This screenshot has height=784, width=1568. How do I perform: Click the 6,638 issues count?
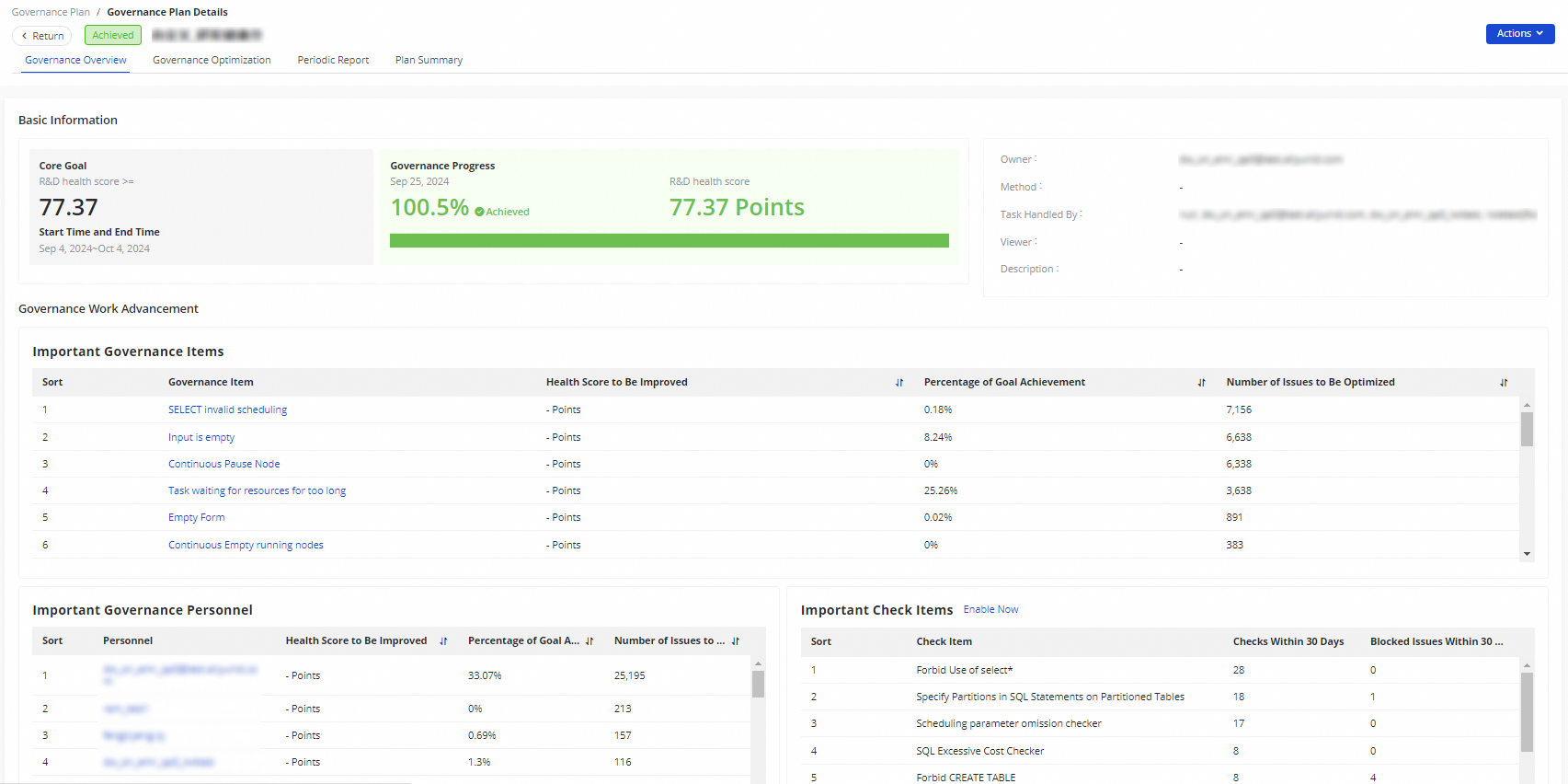(1239, 437)
